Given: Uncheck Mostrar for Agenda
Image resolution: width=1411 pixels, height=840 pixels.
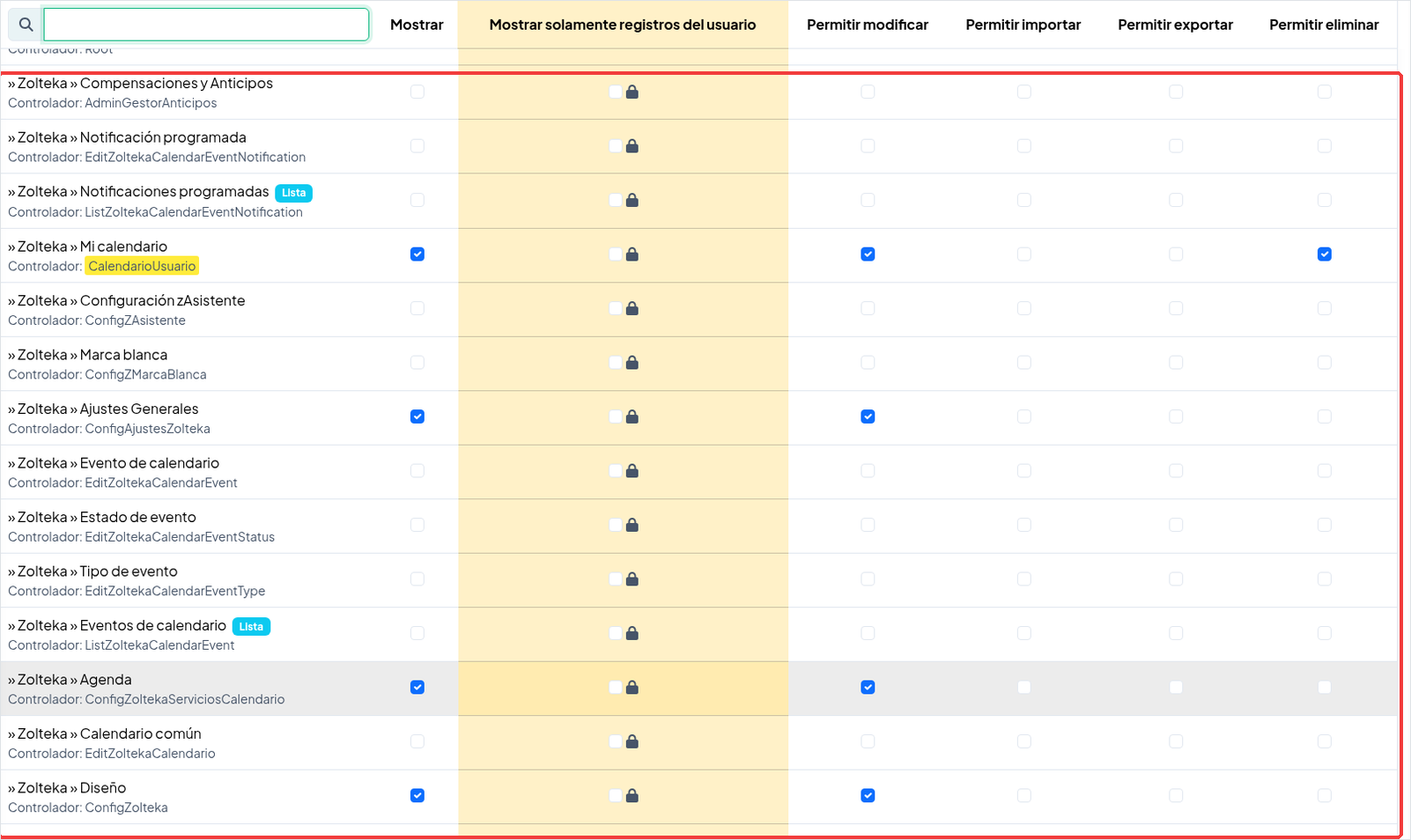Looking at the screenshot, I should point(417,688).
